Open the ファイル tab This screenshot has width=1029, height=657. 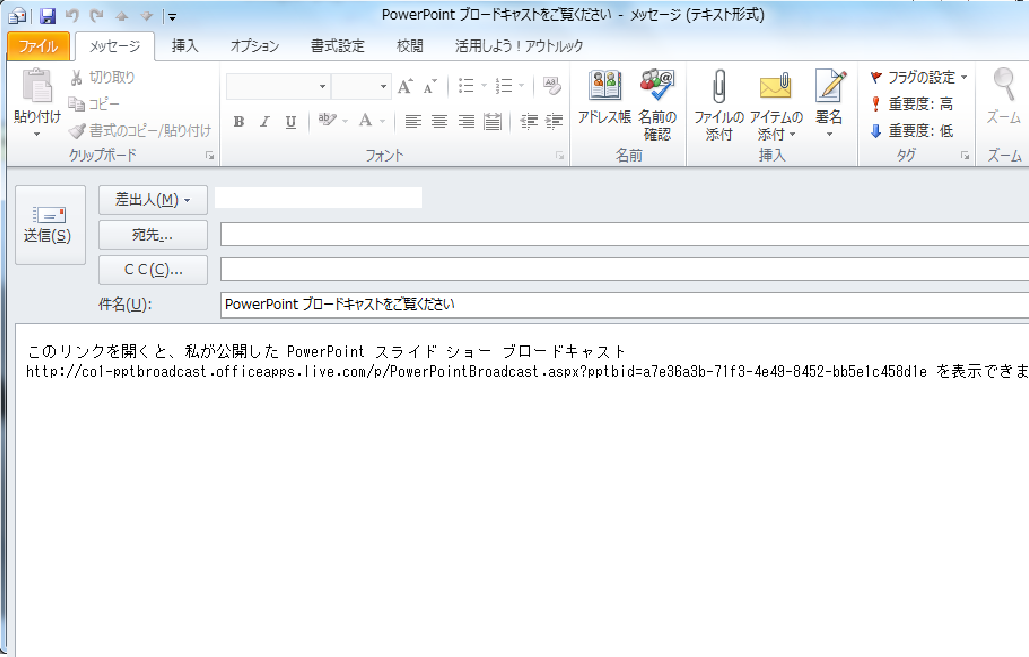pos(38,46)
